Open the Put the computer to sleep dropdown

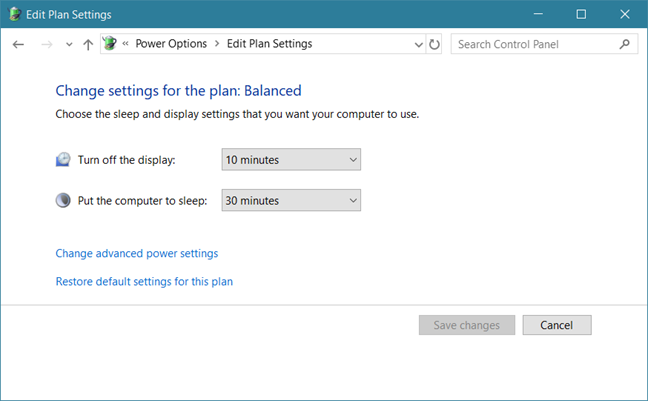(x=291, y=200)
